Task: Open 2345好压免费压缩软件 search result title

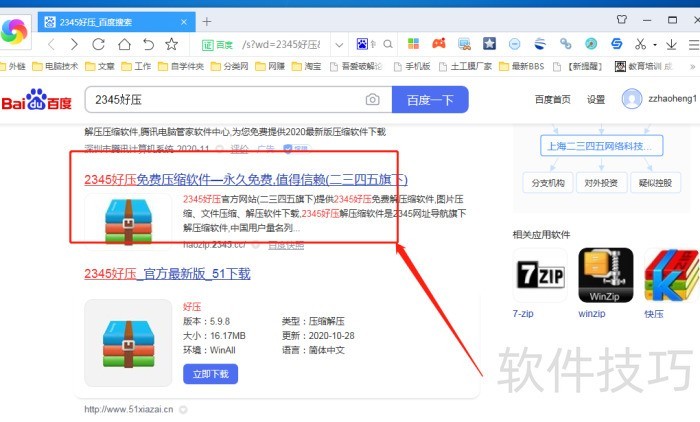Action: click(x=246, y=180)
